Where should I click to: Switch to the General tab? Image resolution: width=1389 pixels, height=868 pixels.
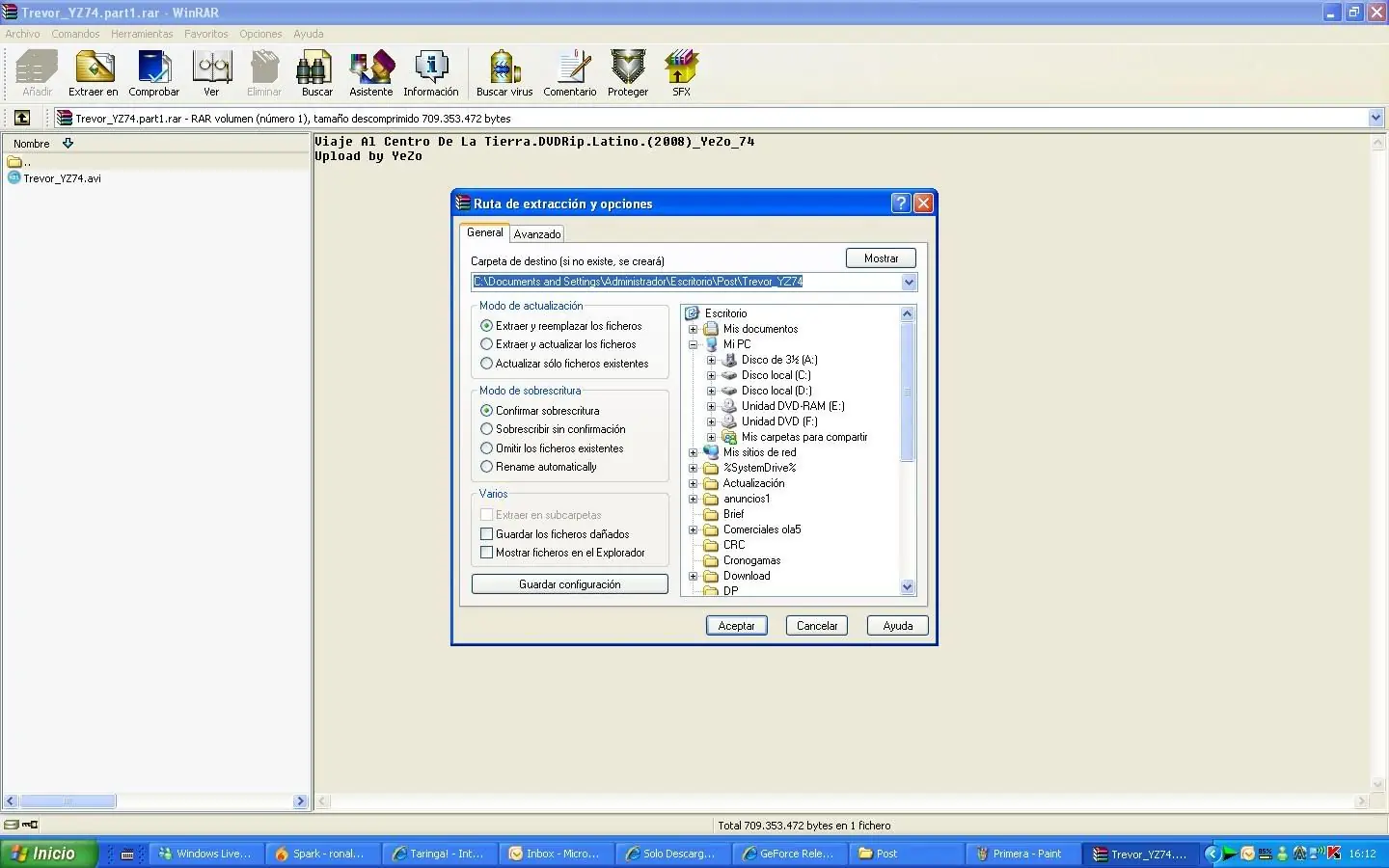(x=485, y=232)
